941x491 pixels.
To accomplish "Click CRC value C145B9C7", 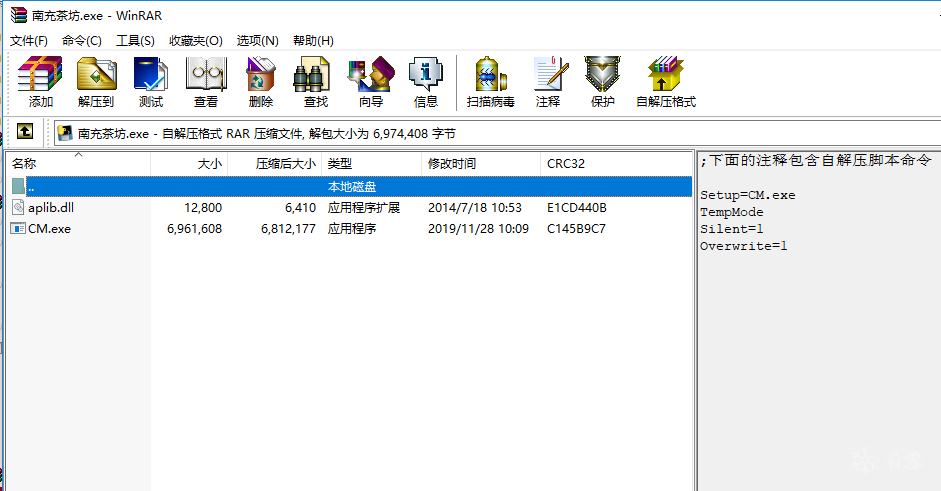I will tap(576, 229).
